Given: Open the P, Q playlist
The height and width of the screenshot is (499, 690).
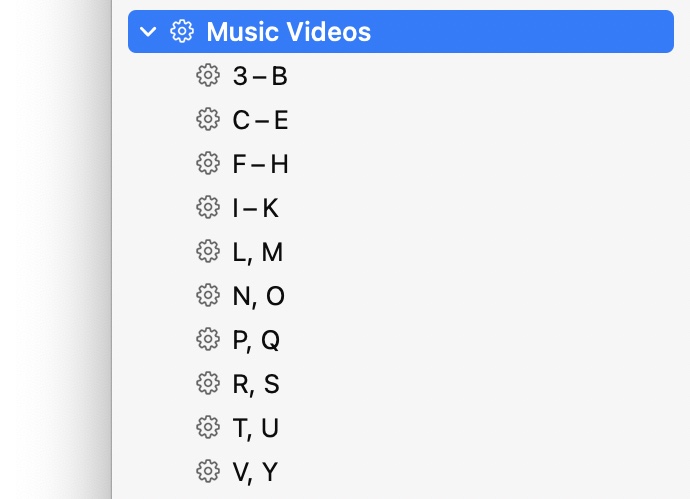Looking at the screenshot, I should (256, 340).
